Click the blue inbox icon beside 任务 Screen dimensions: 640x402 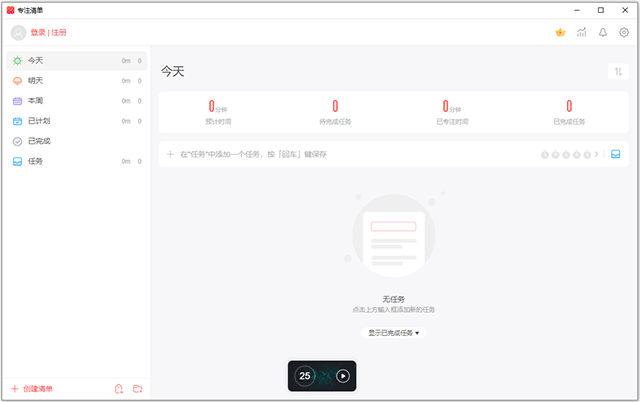(x=17, y=162)
